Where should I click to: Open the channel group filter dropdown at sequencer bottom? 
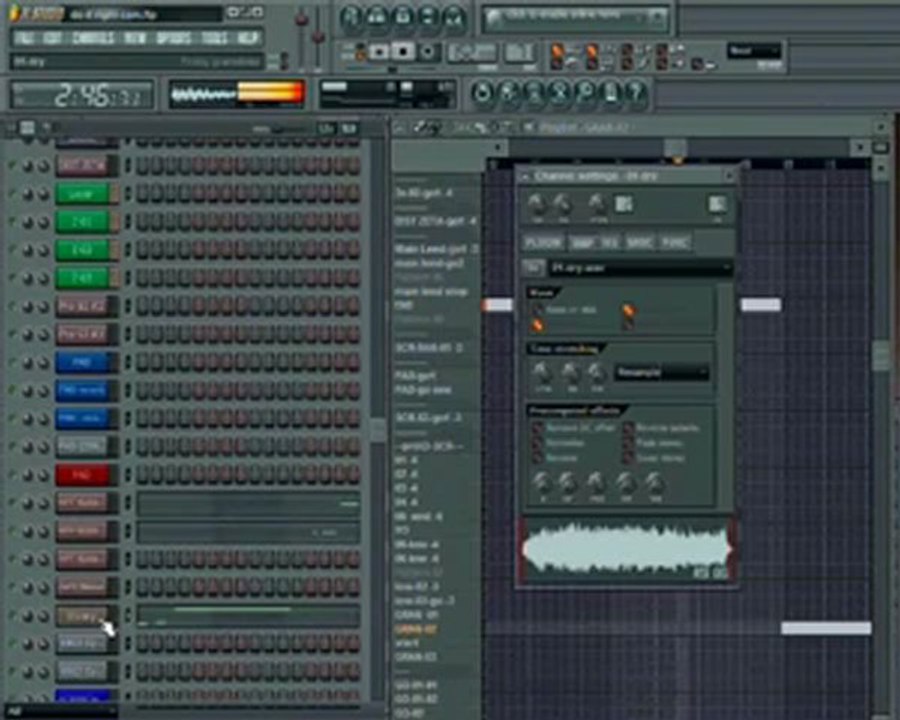60,711
